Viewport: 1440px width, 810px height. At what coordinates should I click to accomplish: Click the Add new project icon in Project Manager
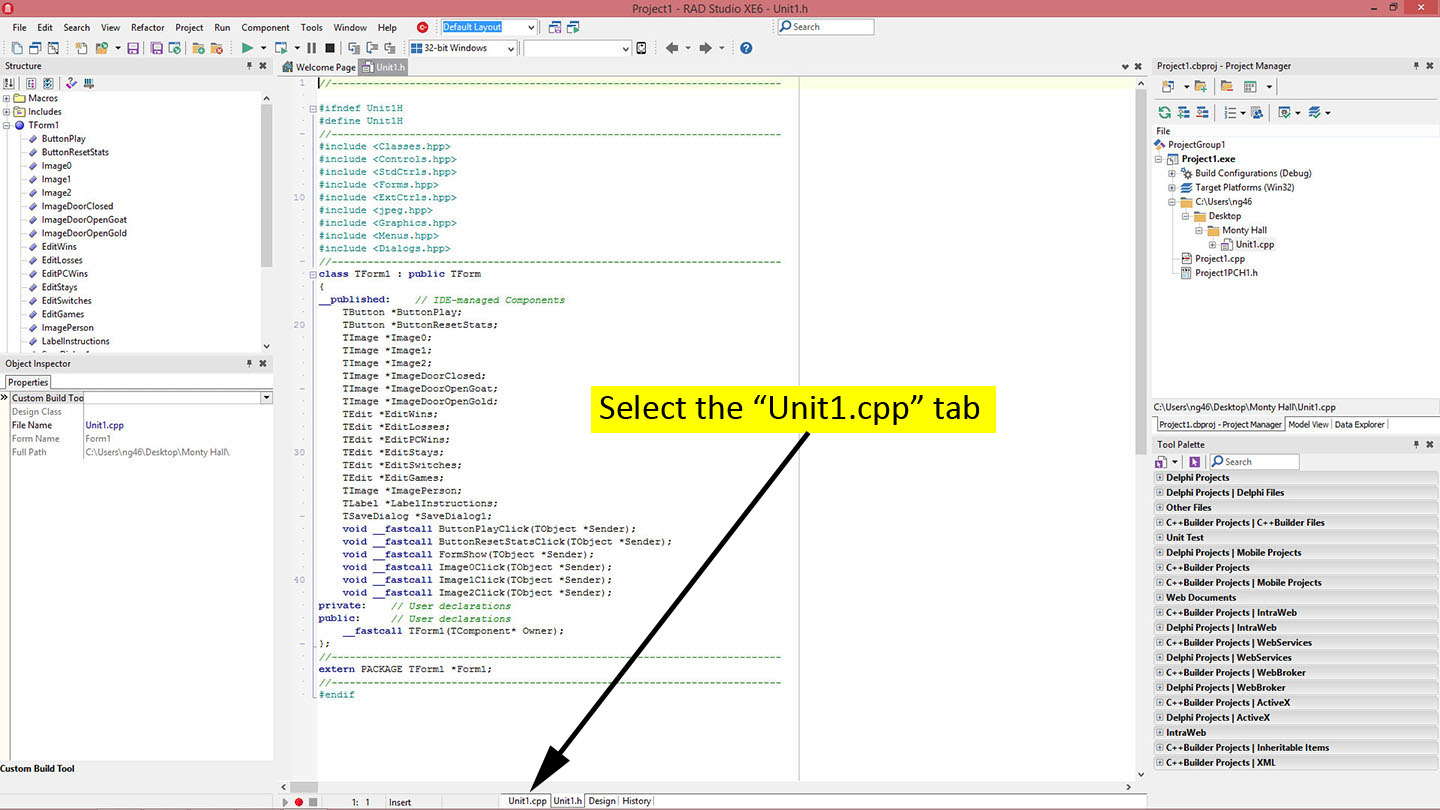click(x=1167, y=86)
